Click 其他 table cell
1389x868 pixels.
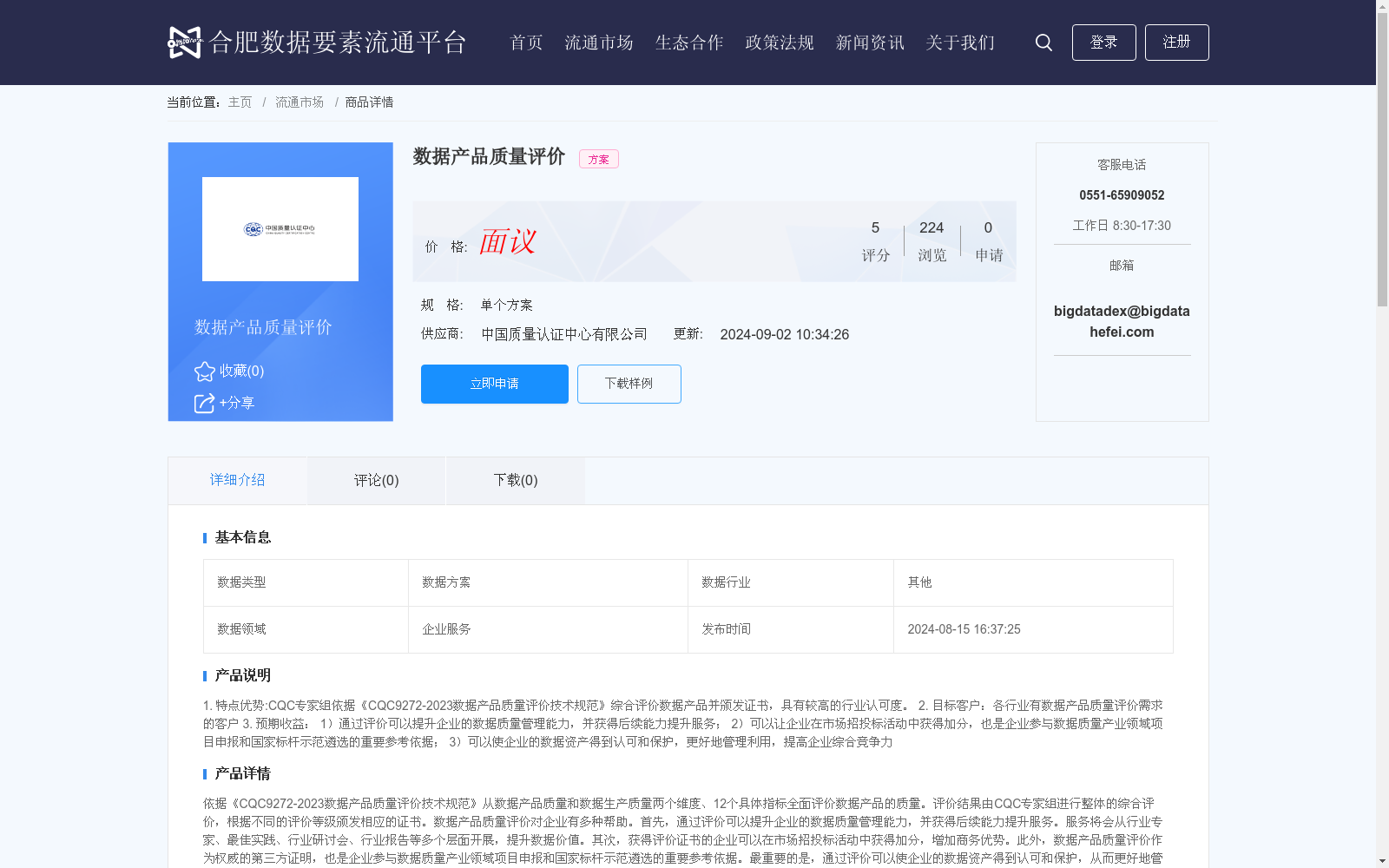pyautogui.click(x=1033, y=582)
